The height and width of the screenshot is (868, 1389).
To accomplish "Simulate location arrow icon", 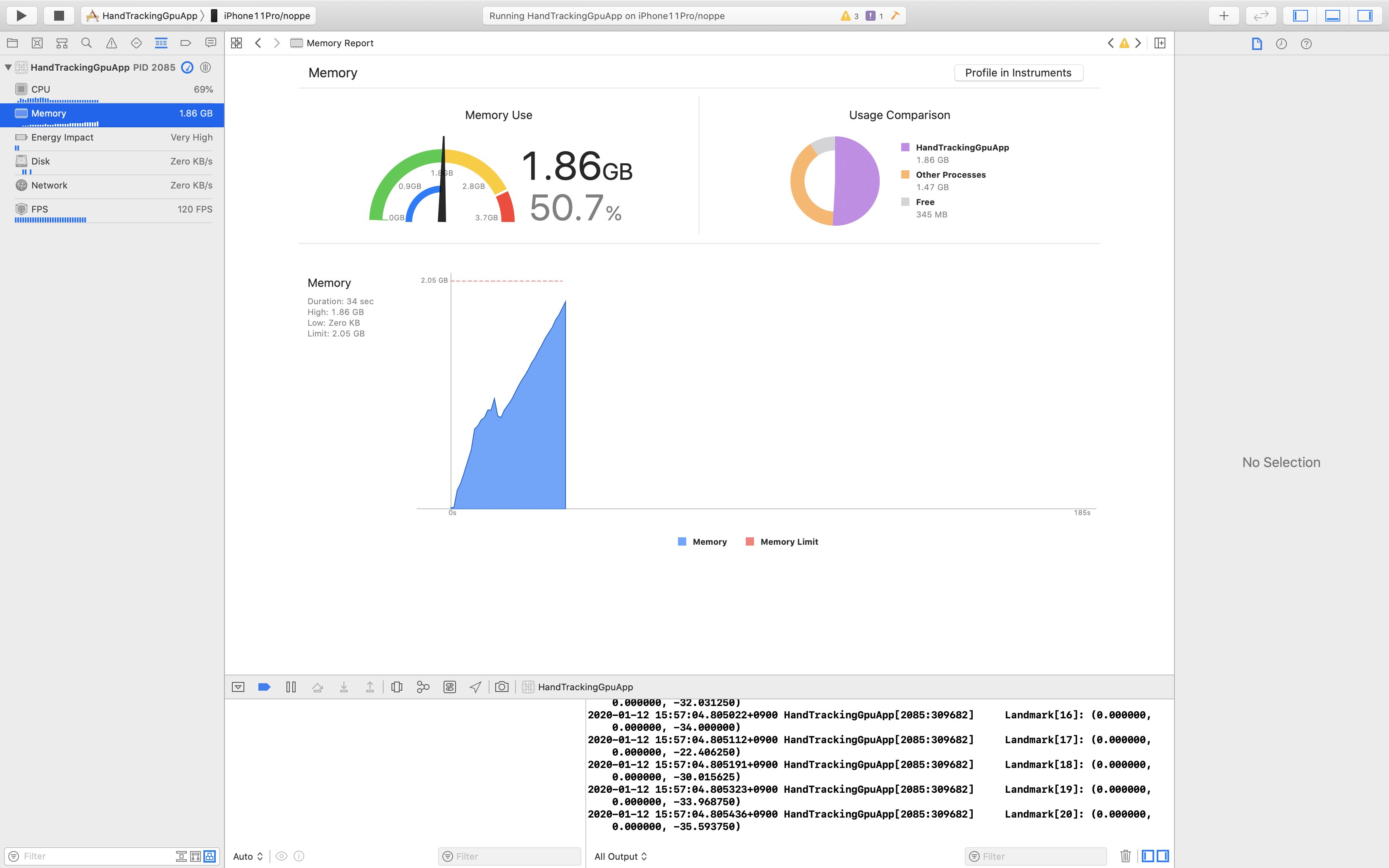I will click(475, 687).
